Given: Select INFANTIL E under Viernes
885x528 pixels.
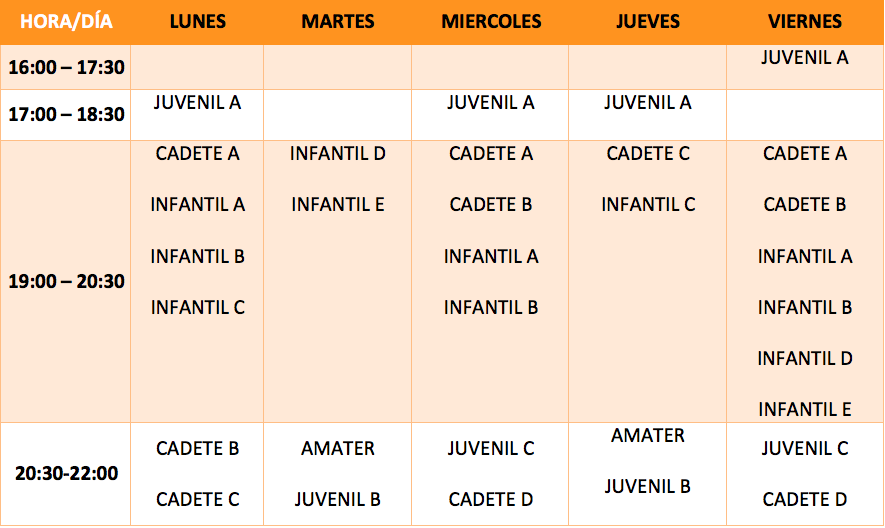Looking at the screenshot, I should tap(805, 409).
